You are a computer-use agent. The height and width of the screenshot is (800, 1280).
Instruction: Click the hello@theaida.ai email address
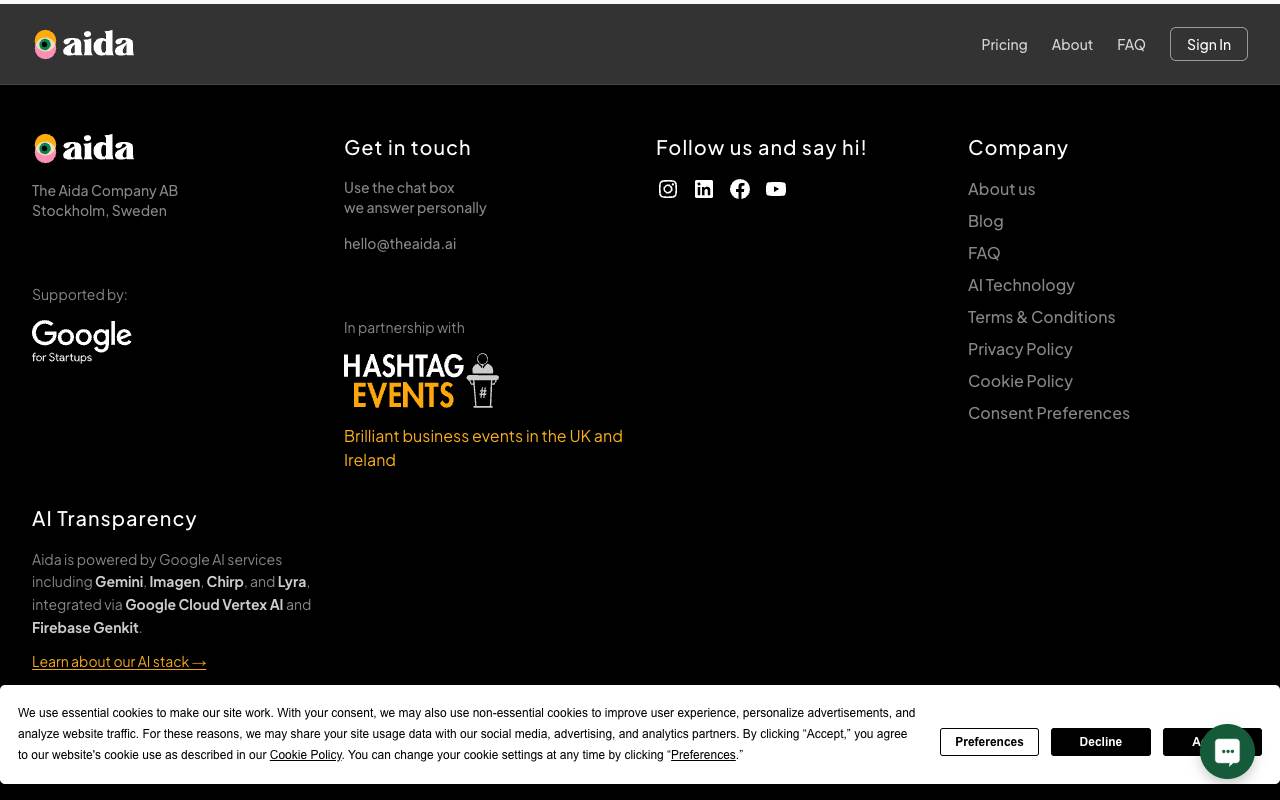pyautogui.click(x=400, y=243)
